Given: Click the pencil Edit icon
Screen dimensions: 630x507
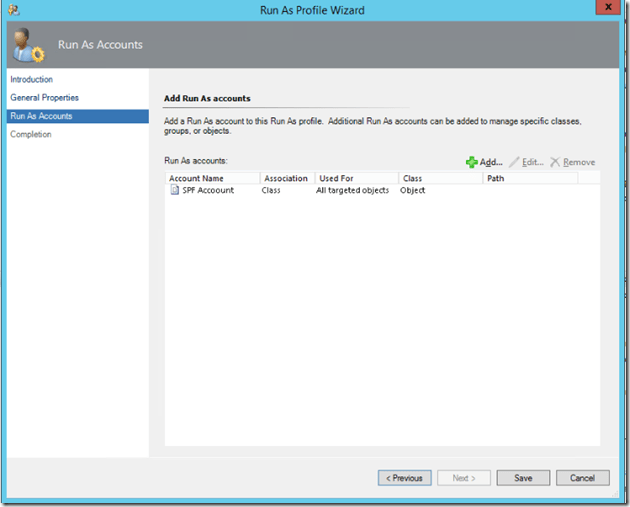Looking at the screenshot, I should coord(514,162).
